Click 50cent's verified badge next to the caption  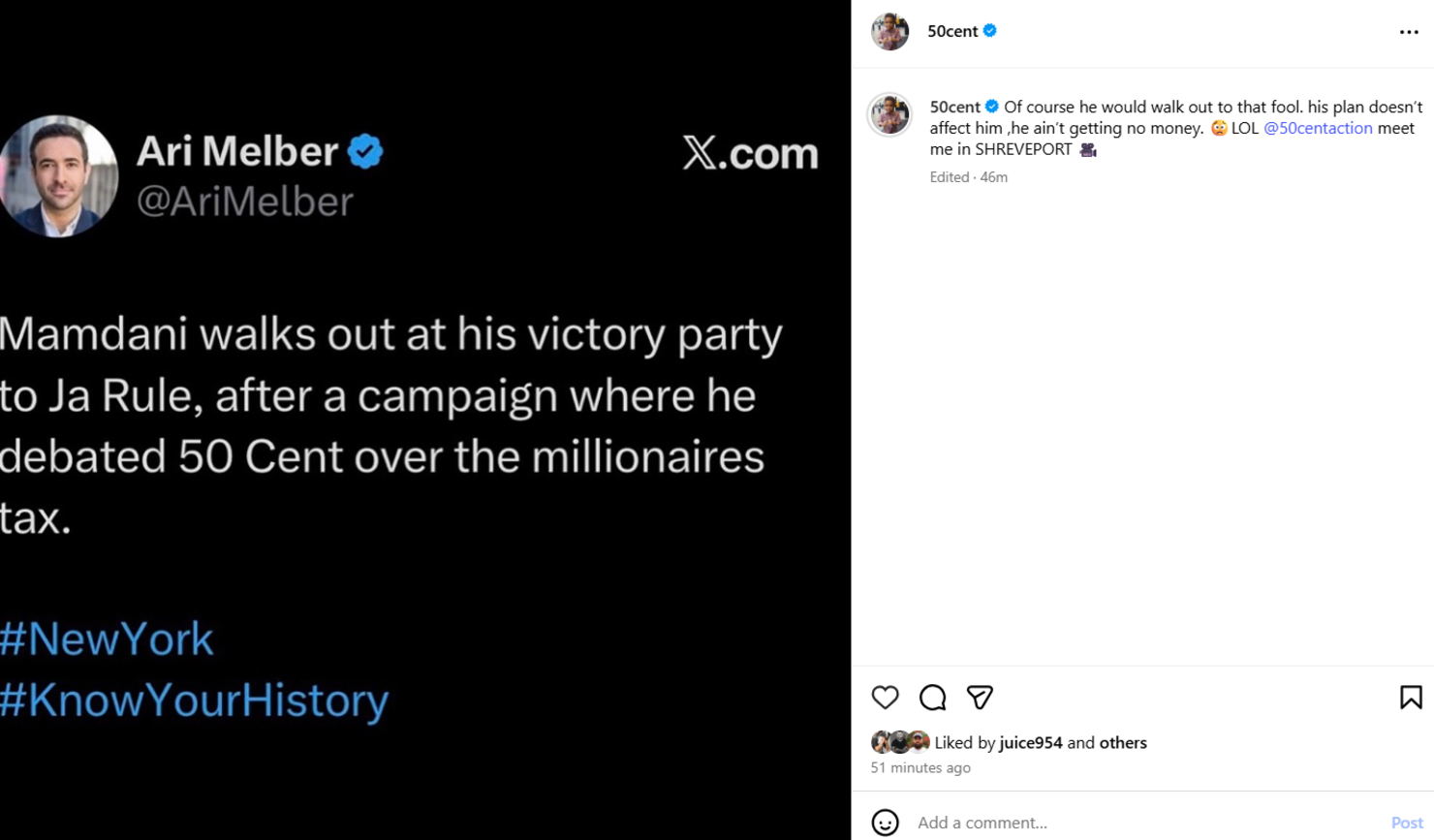[992, 107]
